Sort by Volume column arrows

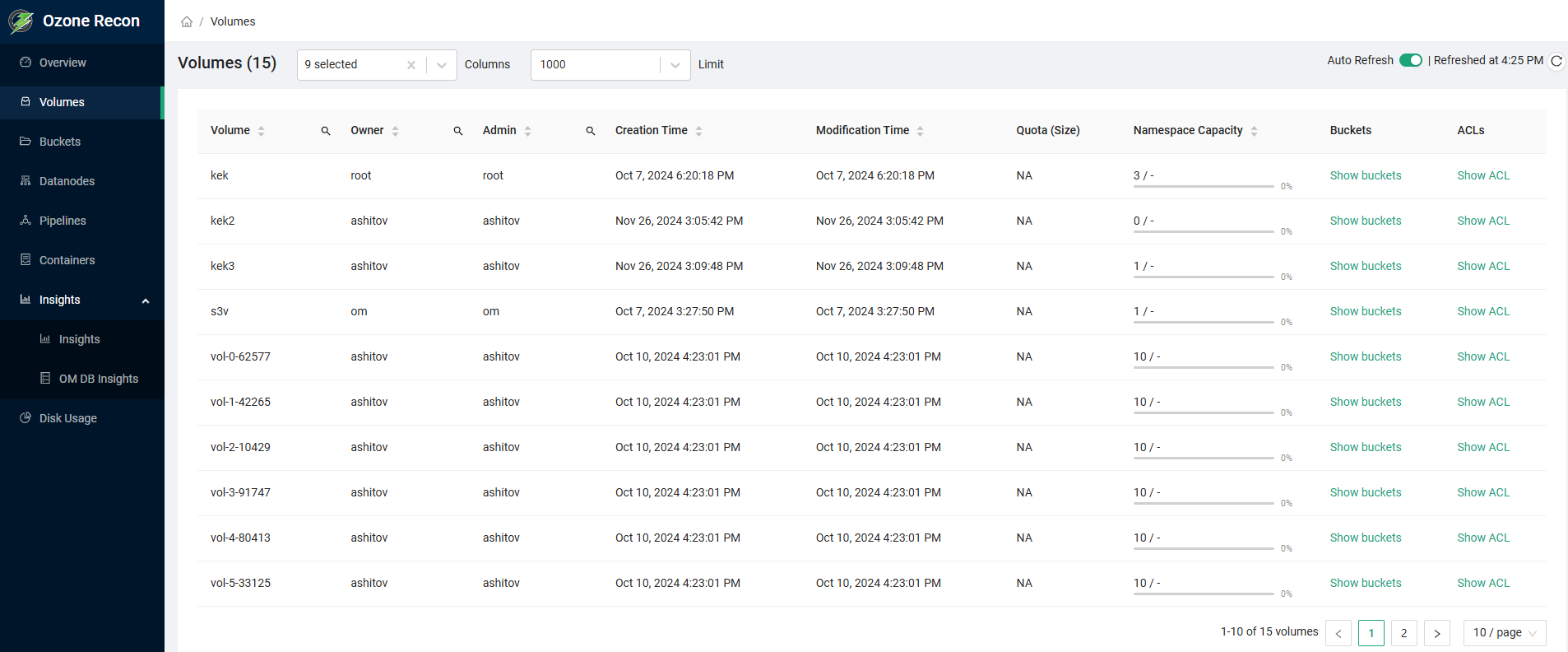(261, 131)
